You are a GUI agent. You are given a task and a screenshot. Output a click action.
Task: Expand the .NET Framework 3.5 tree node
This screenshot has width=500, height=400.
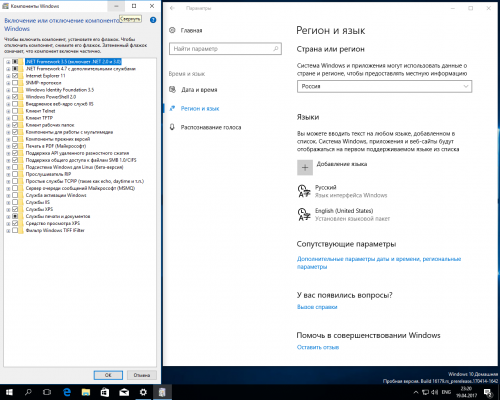(x=8, y=62)
